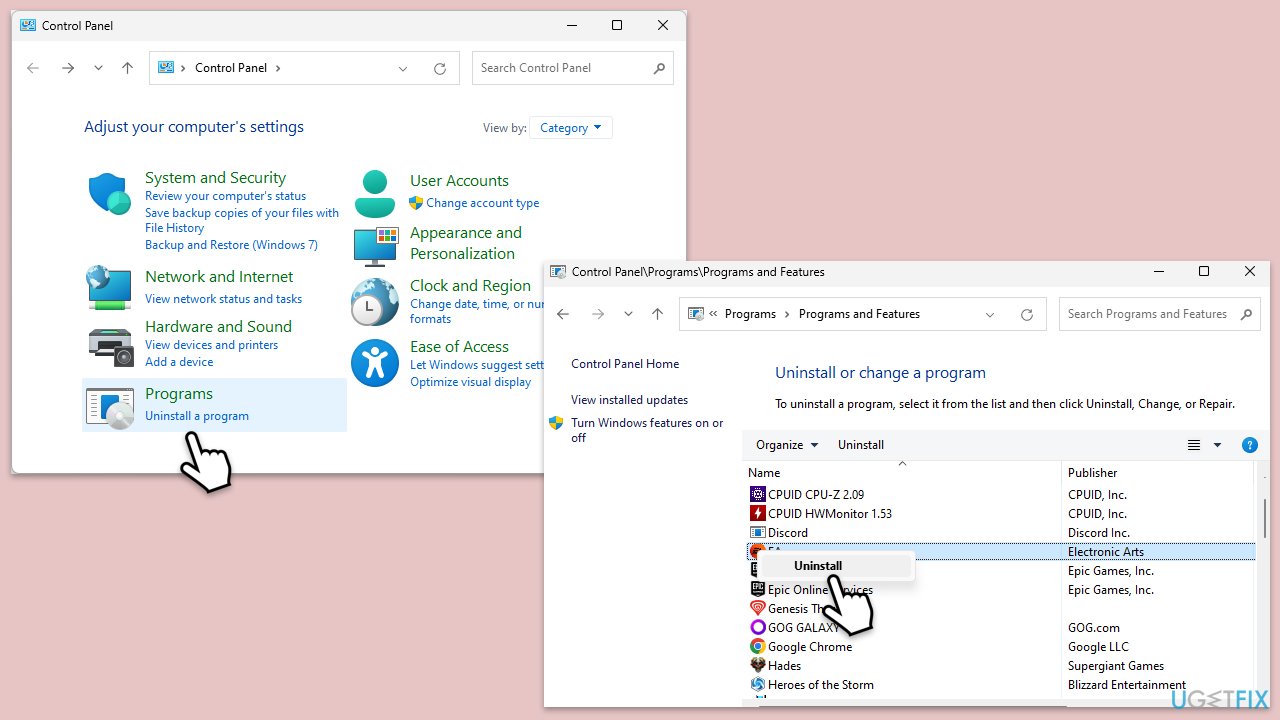The image size is (1280, 720).
Task: Go up one level in Programs and Features
Action: 657,314
